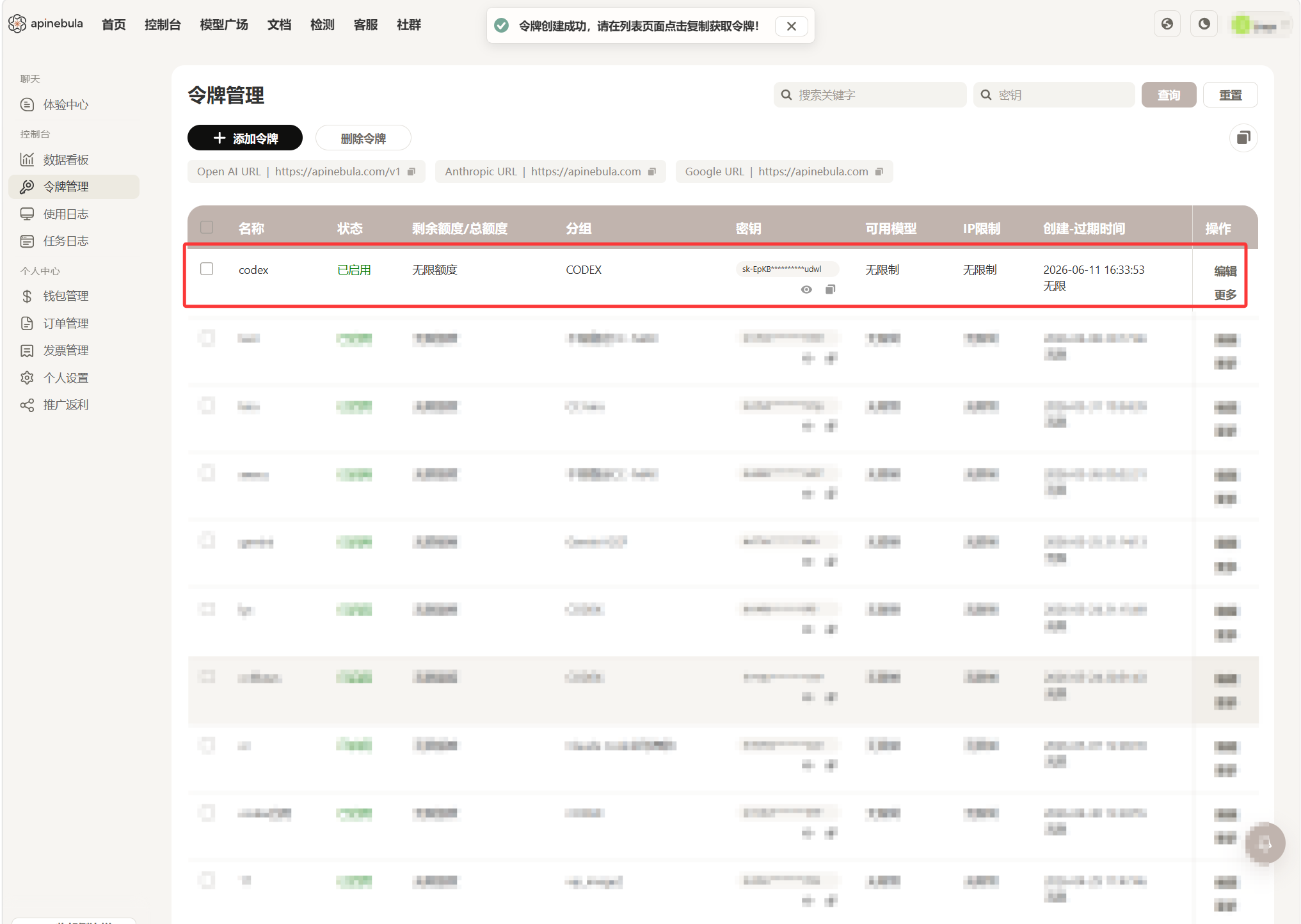The image size is (1301, 924).
Task: Click the 删除令牌 button
Action: [363, 138]
